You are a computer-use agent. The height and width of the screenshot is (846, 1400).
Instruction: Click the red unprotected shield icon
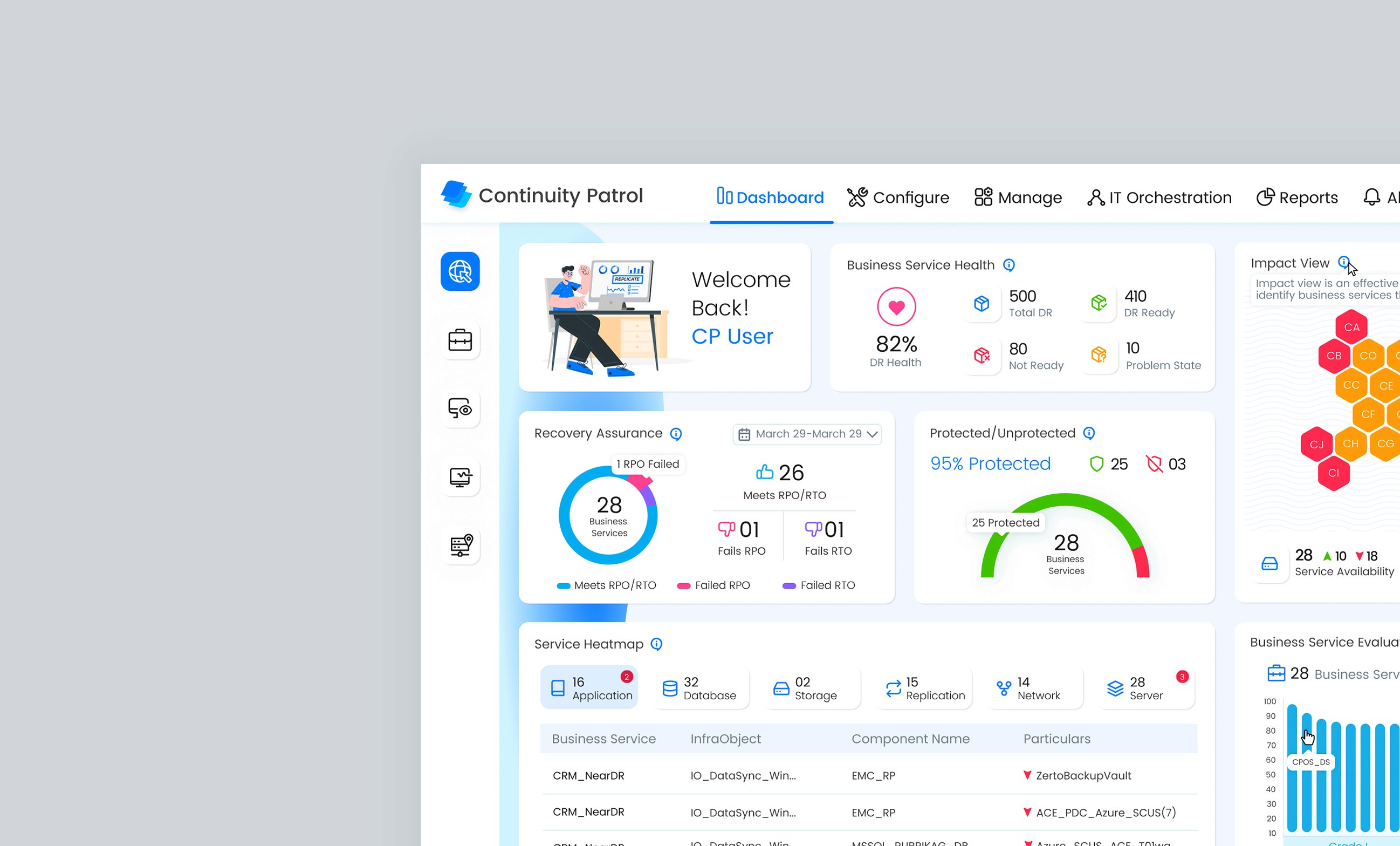(x=1154, y=464)
